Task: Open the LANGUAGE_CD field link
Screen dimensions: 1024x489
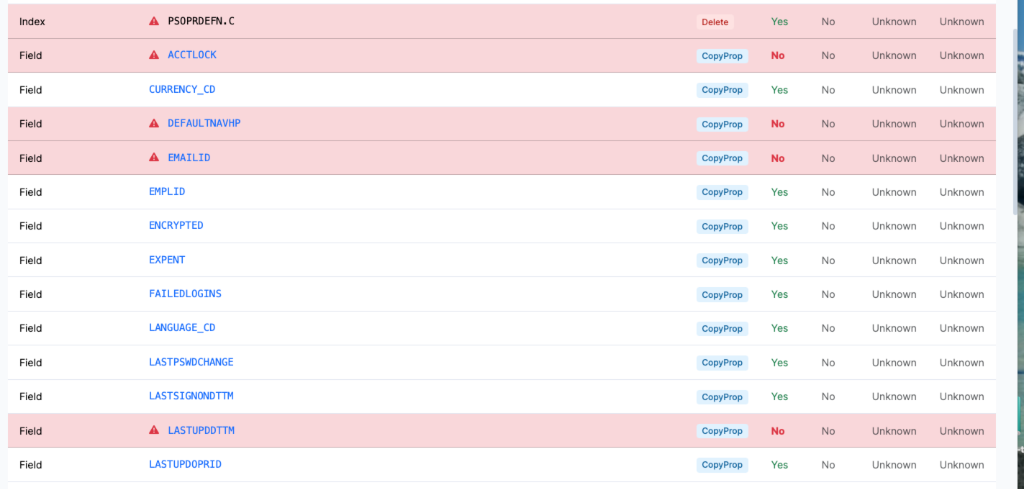Action: click(x=182, y=328)
